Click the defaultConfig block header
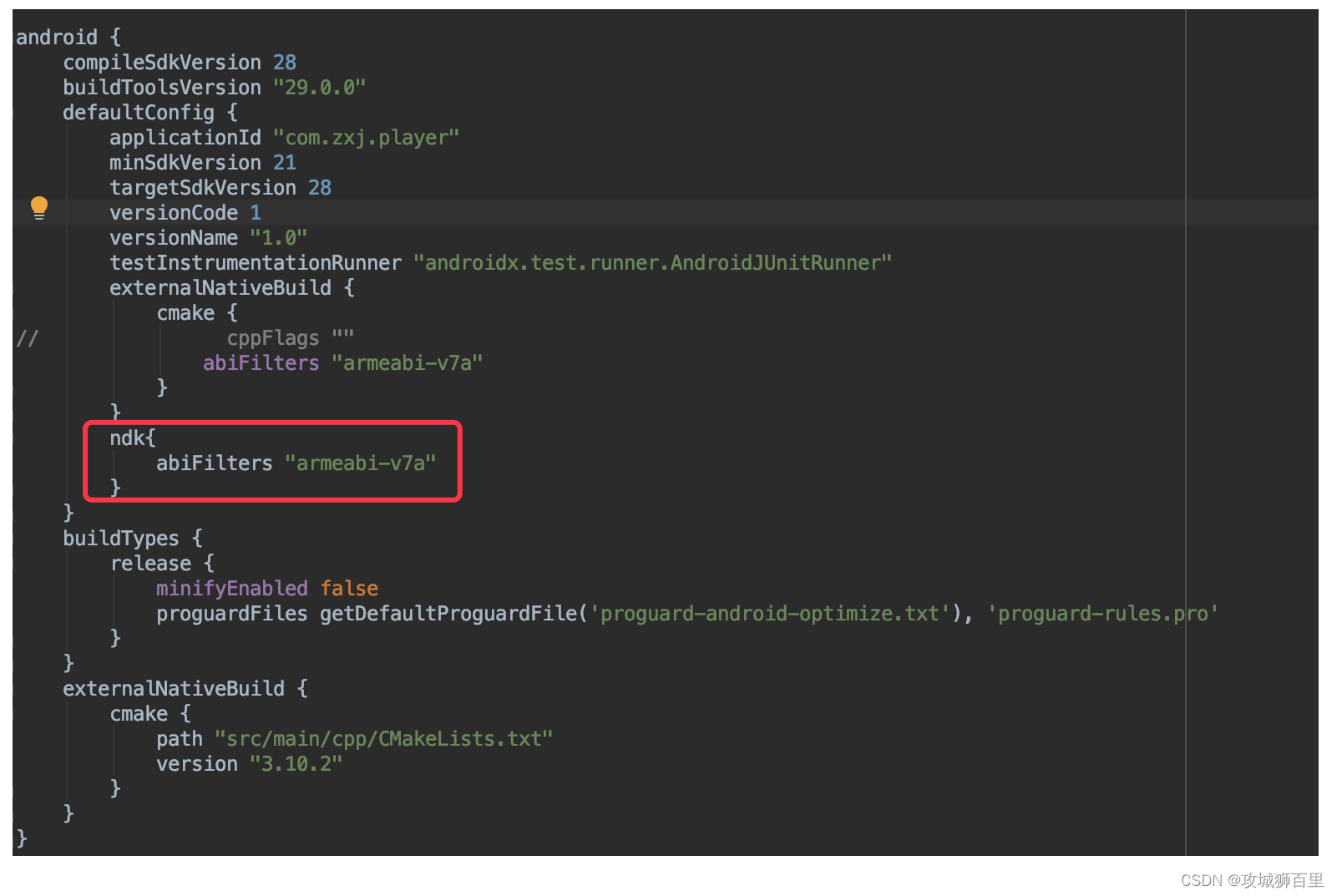 point(150,113)
